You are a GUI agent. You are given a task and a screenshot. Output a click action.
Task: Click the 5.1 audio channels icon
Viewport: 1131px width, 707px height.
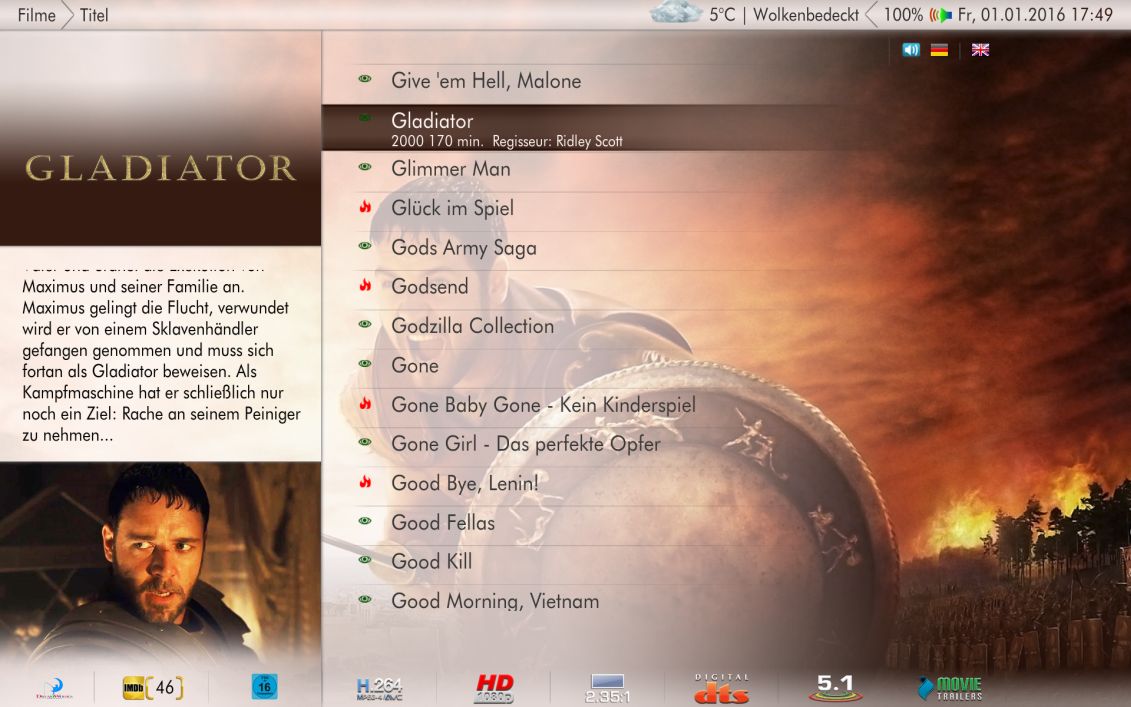click(835, 688)
